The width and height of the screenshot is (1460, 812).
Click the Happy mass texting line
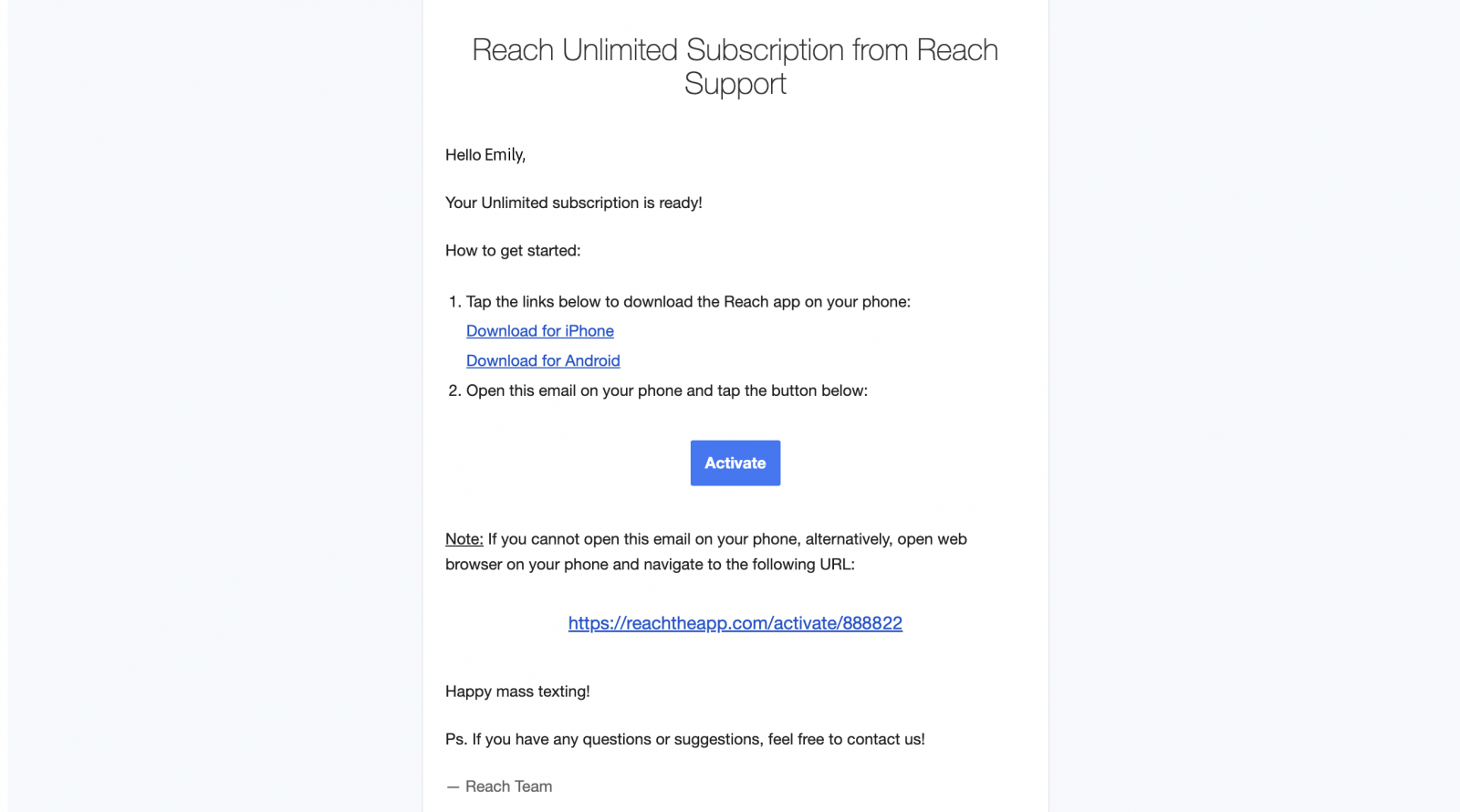pyautogui.click(x=517, y=692)
